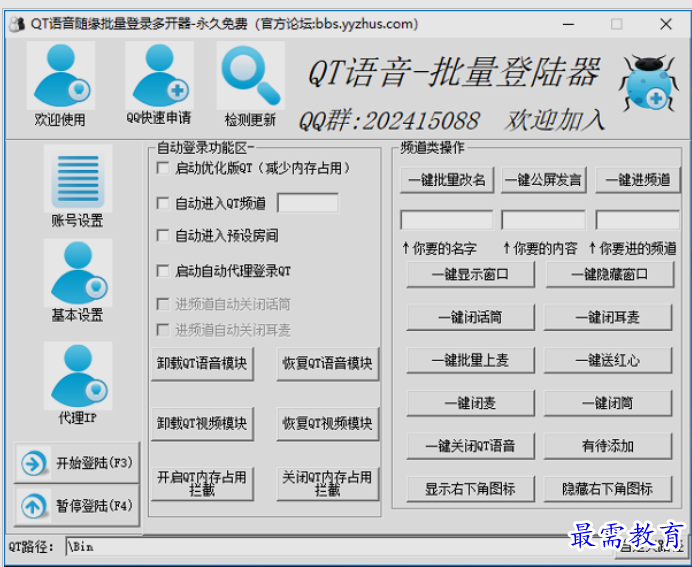Start login with 开始登陆(F3)
Screen dimensions: 692x567
[77, 463]
